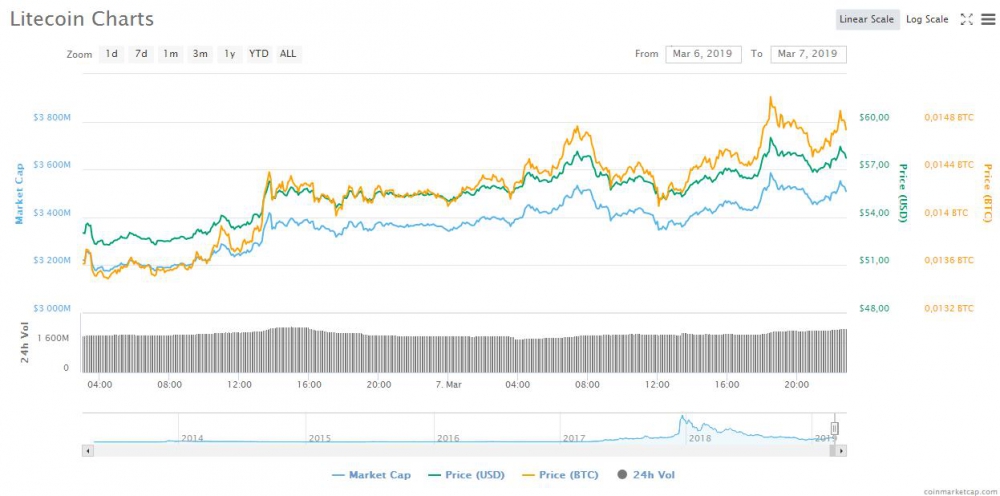Switch to Log Scale
Screen dimensions: 1000x496
(927, 19)
